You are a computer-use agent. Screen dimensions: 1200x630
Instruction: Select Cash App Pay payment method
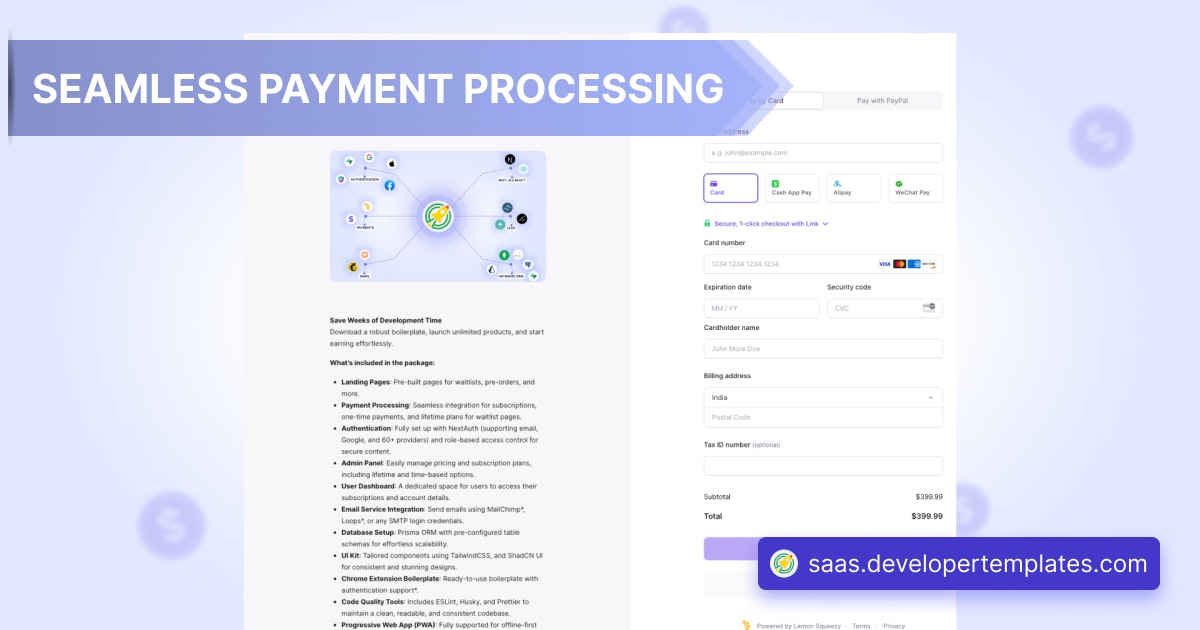point(792,188)
